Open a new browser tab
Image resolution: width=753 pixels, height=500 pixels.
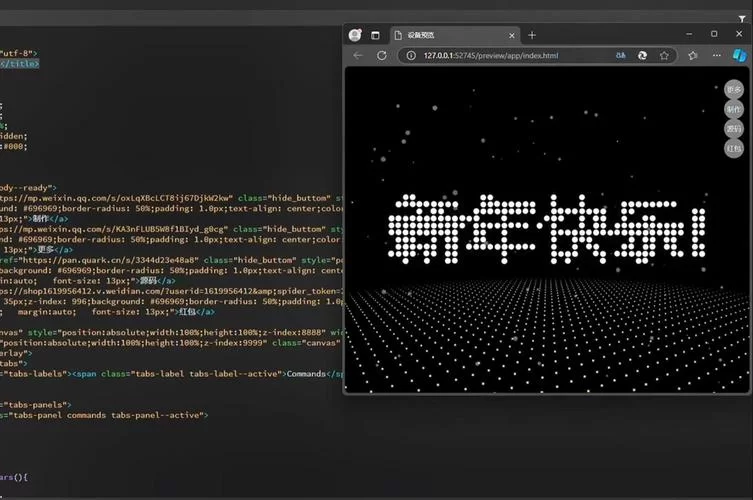[532, 35]
